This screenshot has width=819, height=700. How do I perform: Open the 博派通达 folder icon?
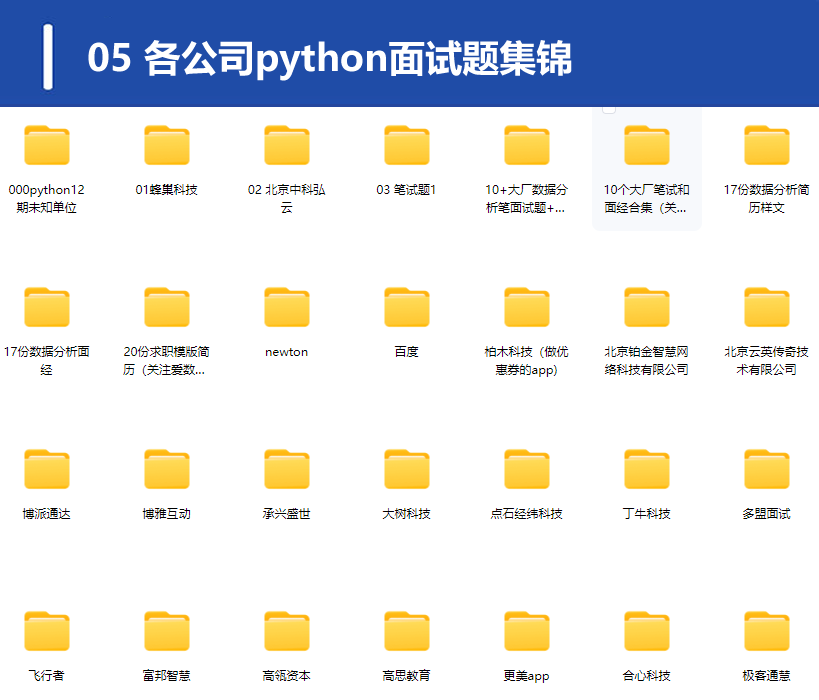point(47,469)
